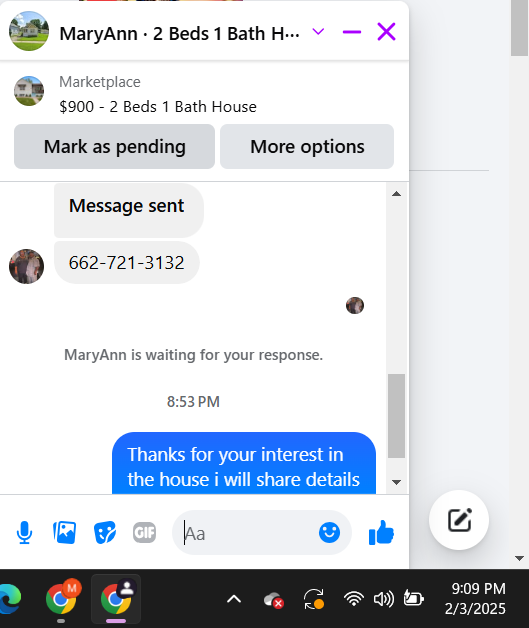Open the volume speaker tray icon
529x628 pixels.
384,599
